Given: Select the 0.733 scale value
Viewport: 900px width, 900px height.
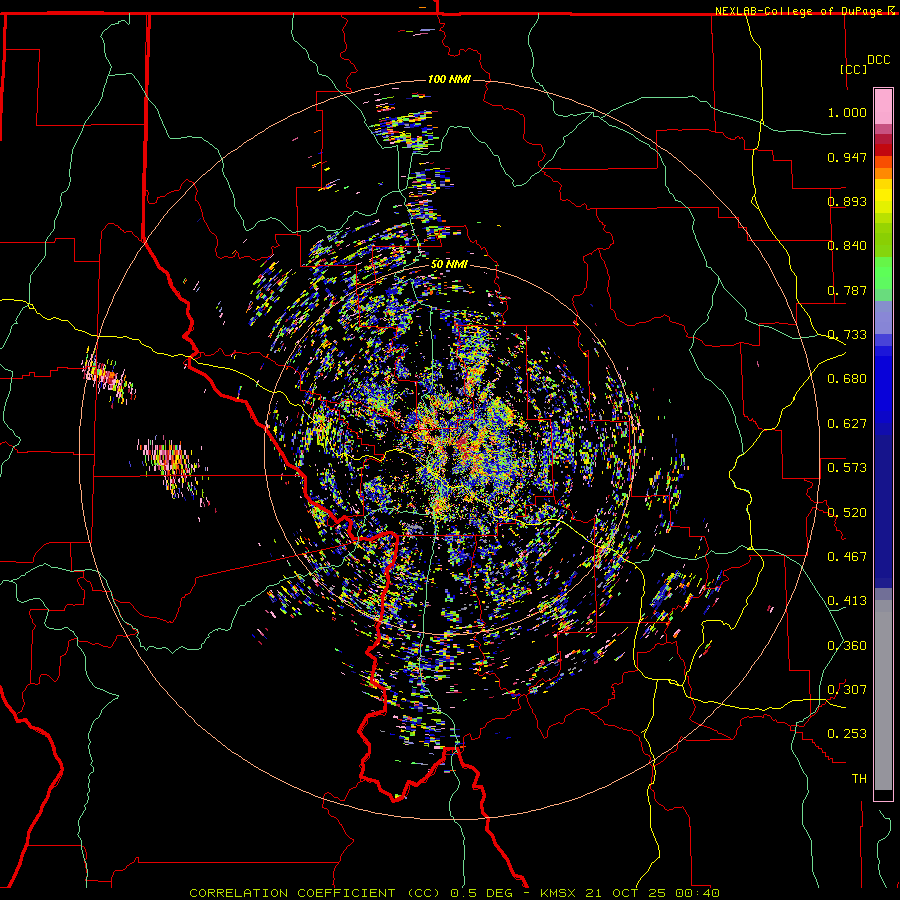Looking at the screenshot, I should [x=847, y=335].
